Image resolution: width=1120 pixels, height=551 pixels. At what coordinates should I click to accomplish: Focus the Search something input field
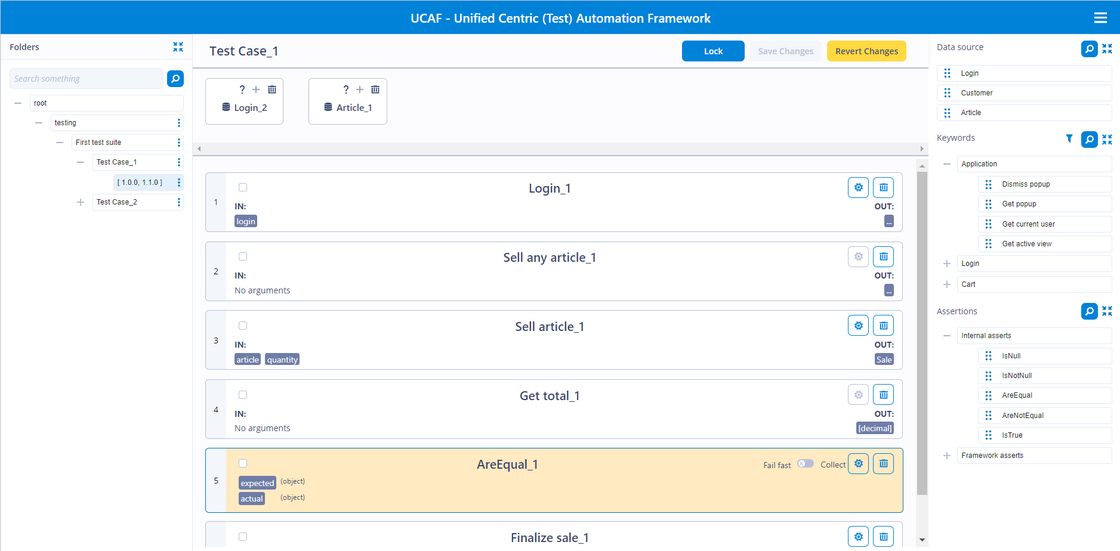coord(86,79)
